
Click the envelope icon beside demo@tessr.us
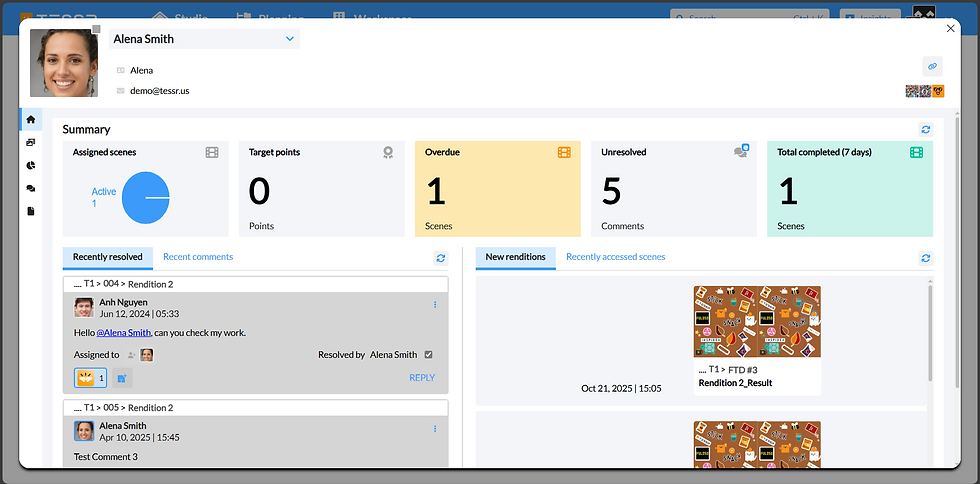(121, 91)
